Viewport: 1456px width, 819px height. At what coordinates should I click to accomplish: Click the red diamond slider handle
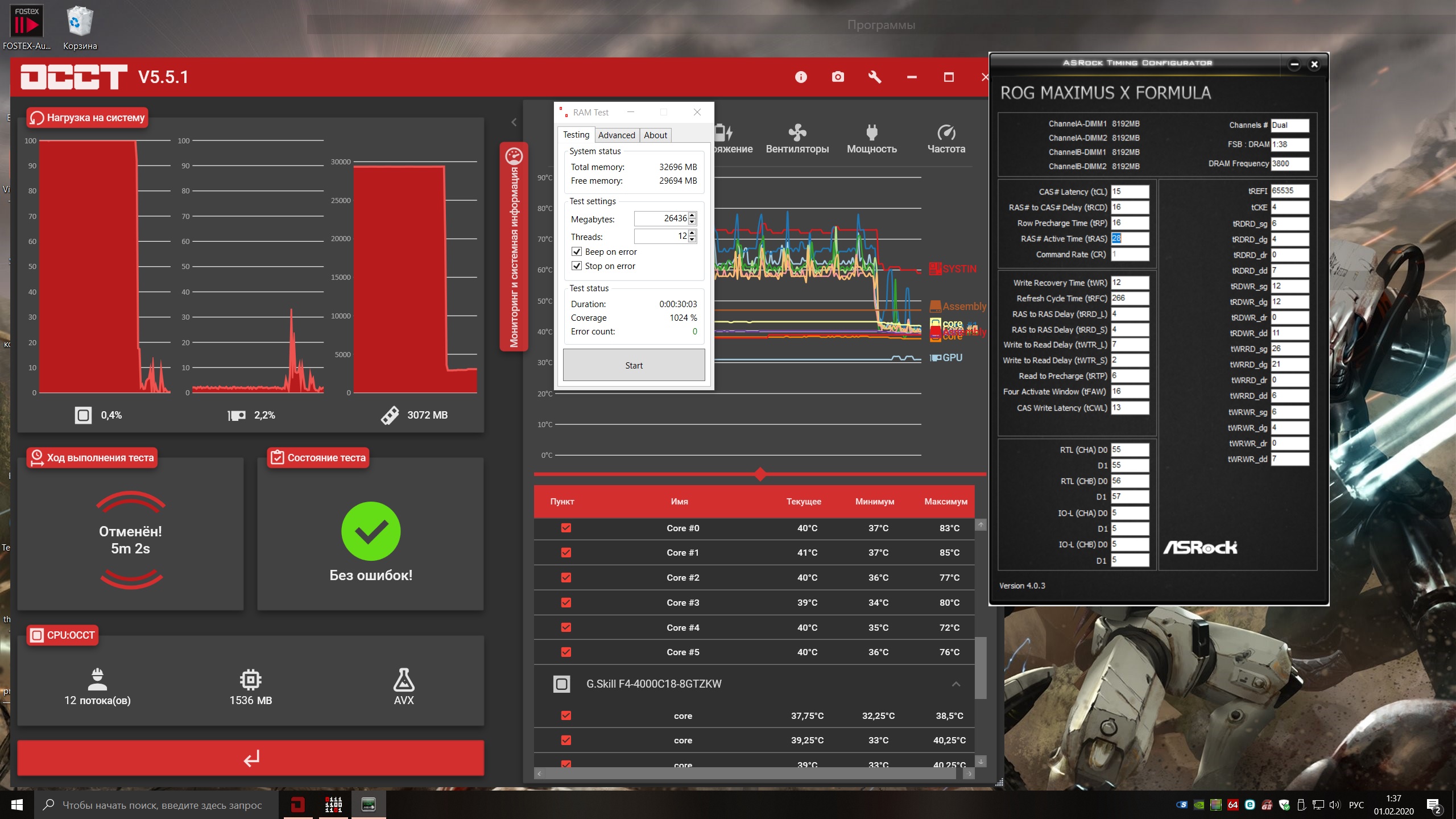[760, 474]
